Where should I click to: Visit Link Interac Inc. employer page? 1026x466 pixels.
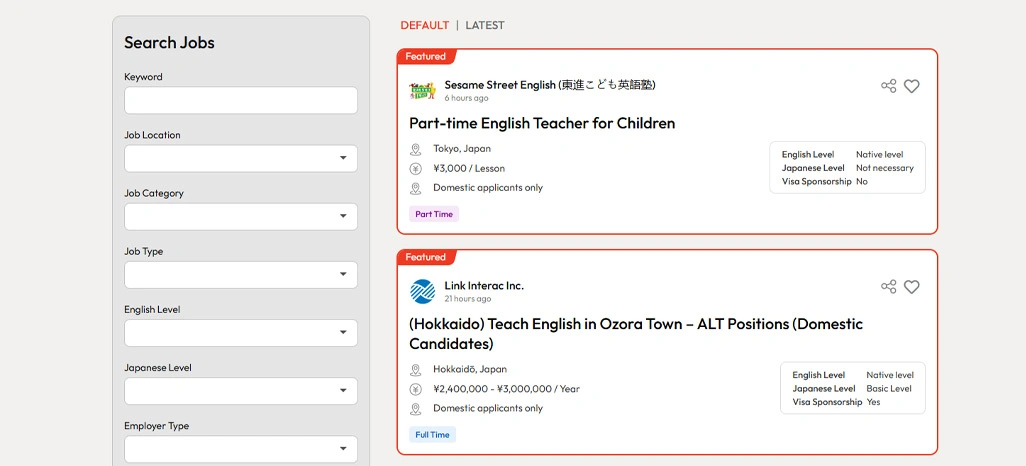point(484,285)
